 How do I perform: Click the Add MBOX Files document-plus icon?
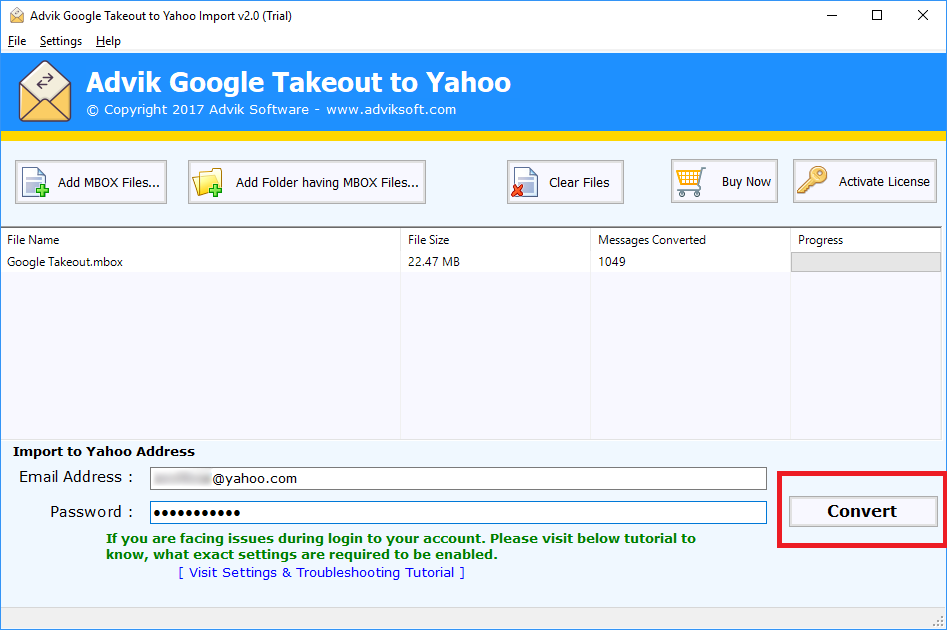click(x=35, y=182)
